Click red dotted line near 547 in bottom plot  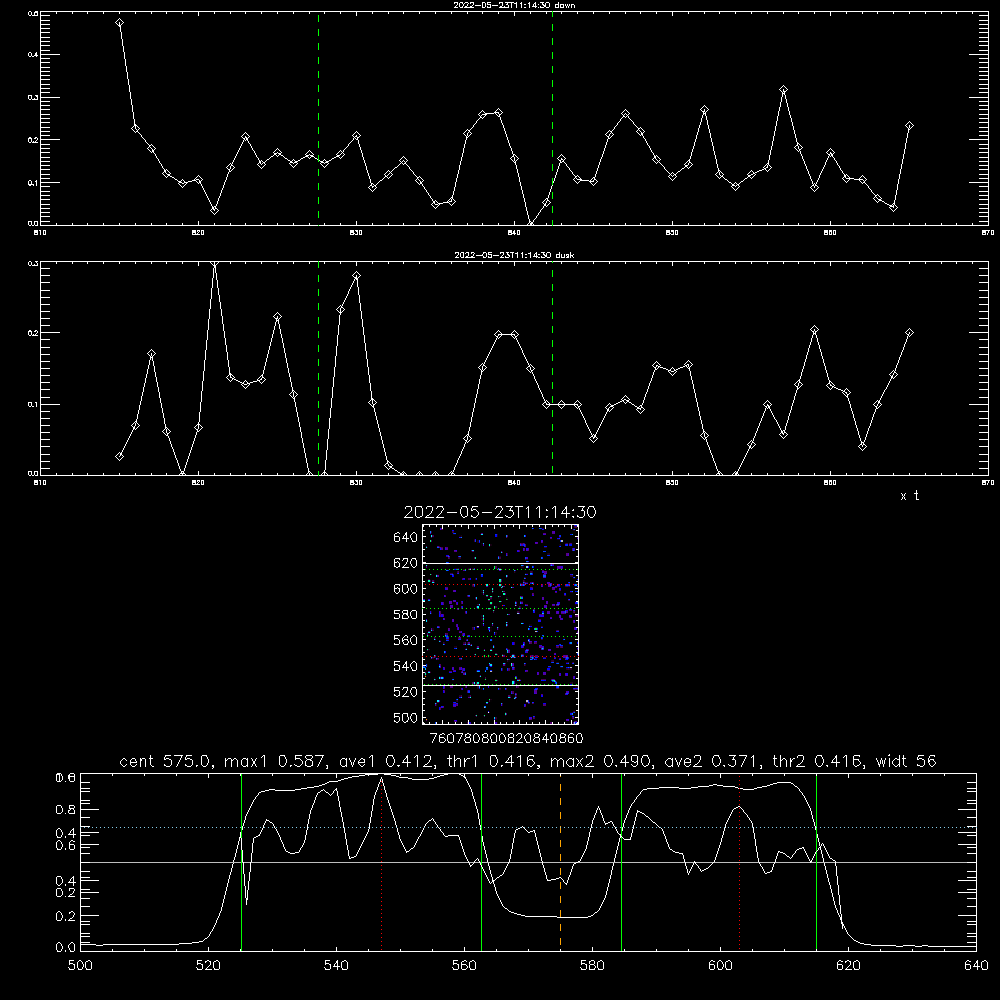pos(381,861)
